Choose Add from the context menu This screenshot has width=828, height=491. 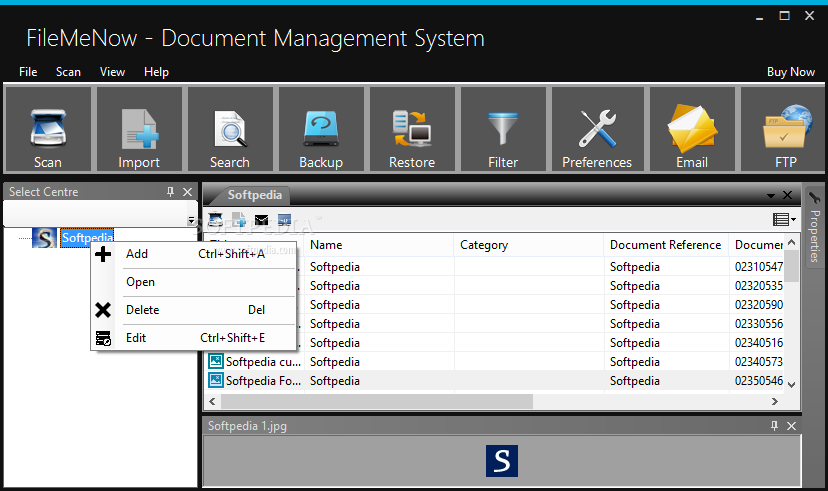(x=194, y=254)
